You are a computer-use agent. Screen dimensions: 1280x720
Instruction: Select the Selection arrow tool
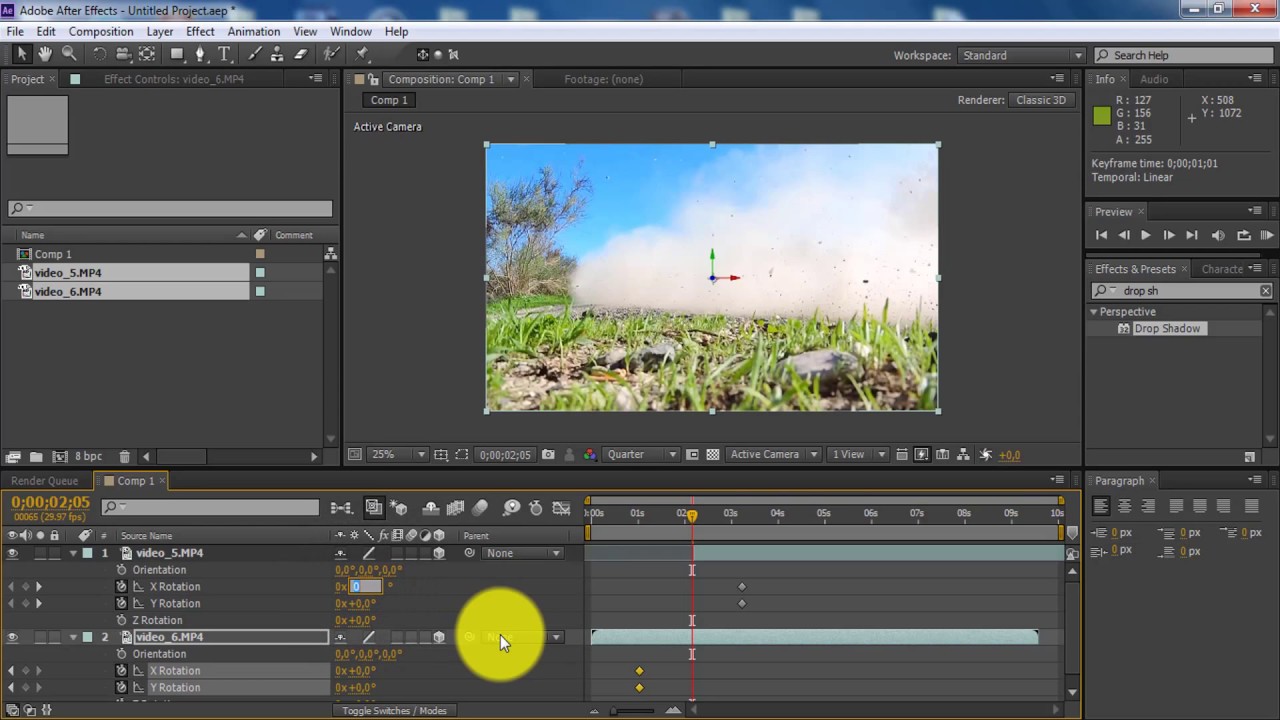[x=22, y=54]
